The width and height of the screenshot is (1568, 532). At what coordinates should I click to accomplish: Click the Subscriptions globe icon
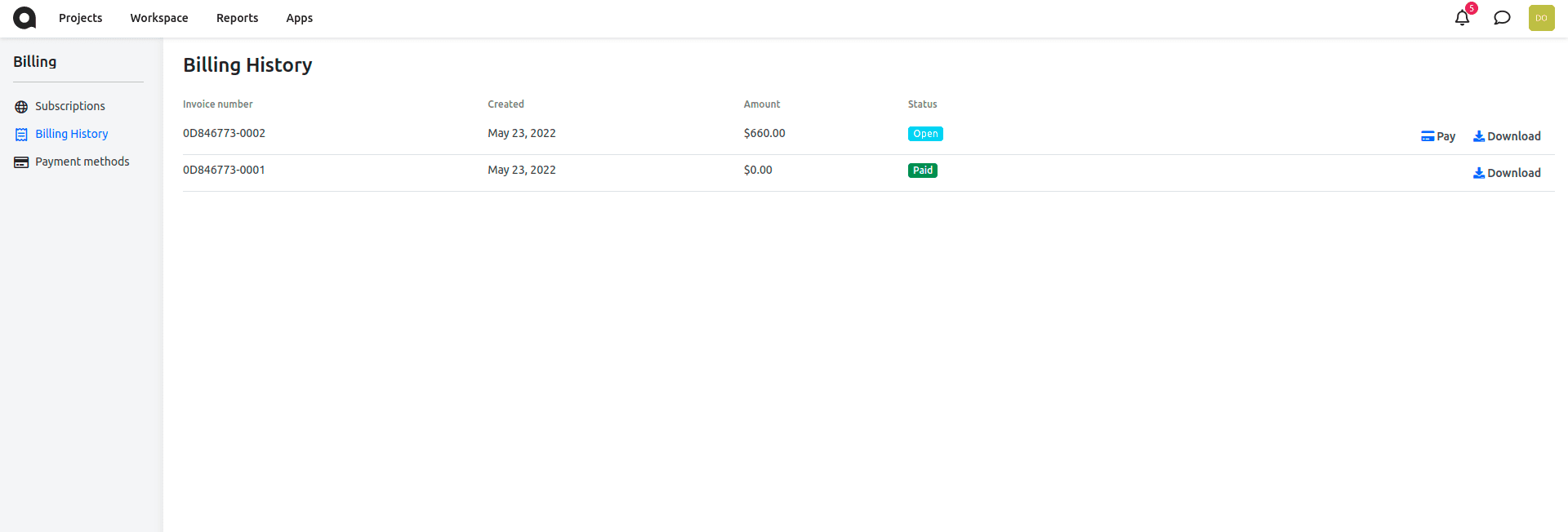pos(21,107)
